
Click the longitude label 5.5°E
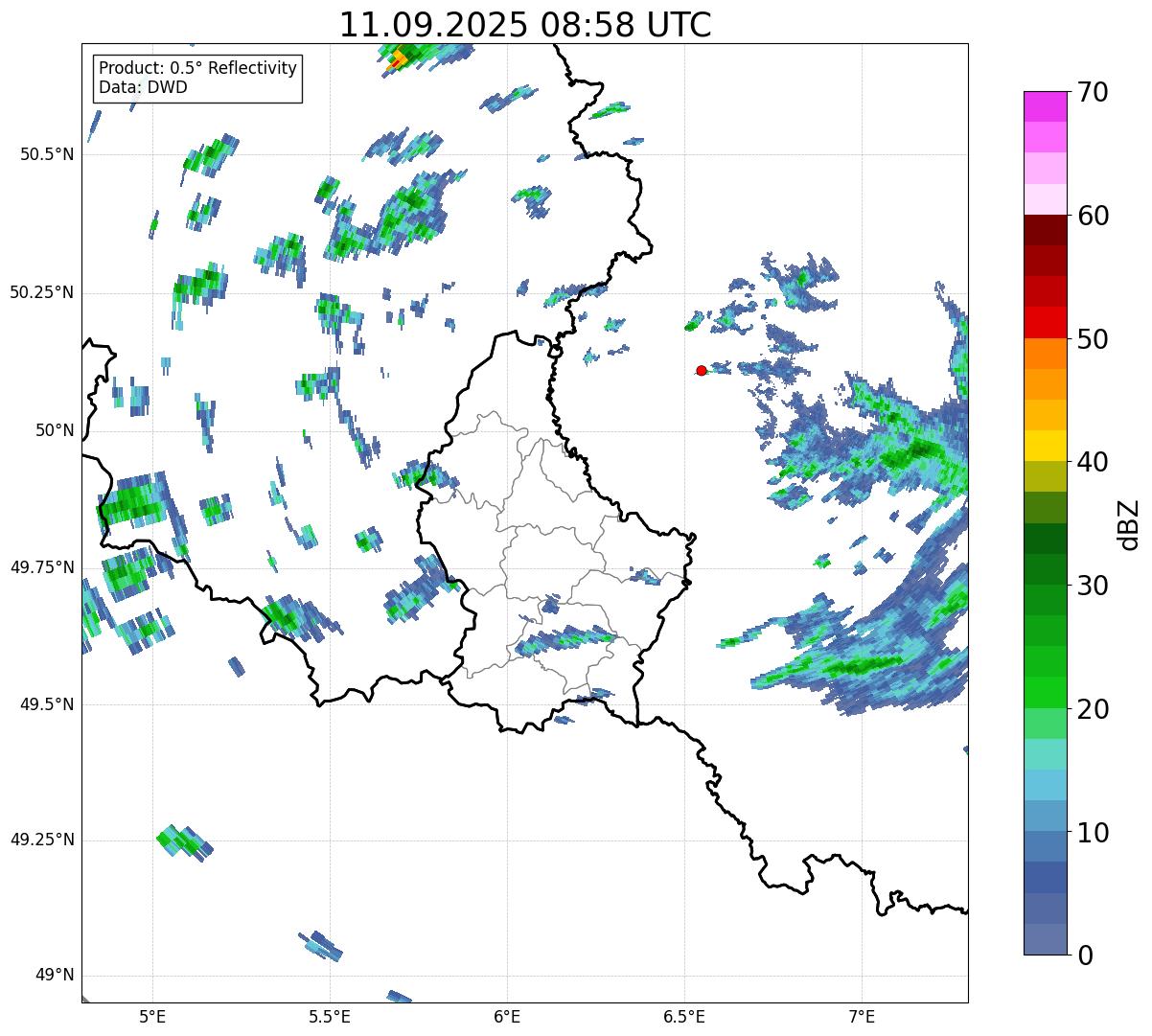330,1016
